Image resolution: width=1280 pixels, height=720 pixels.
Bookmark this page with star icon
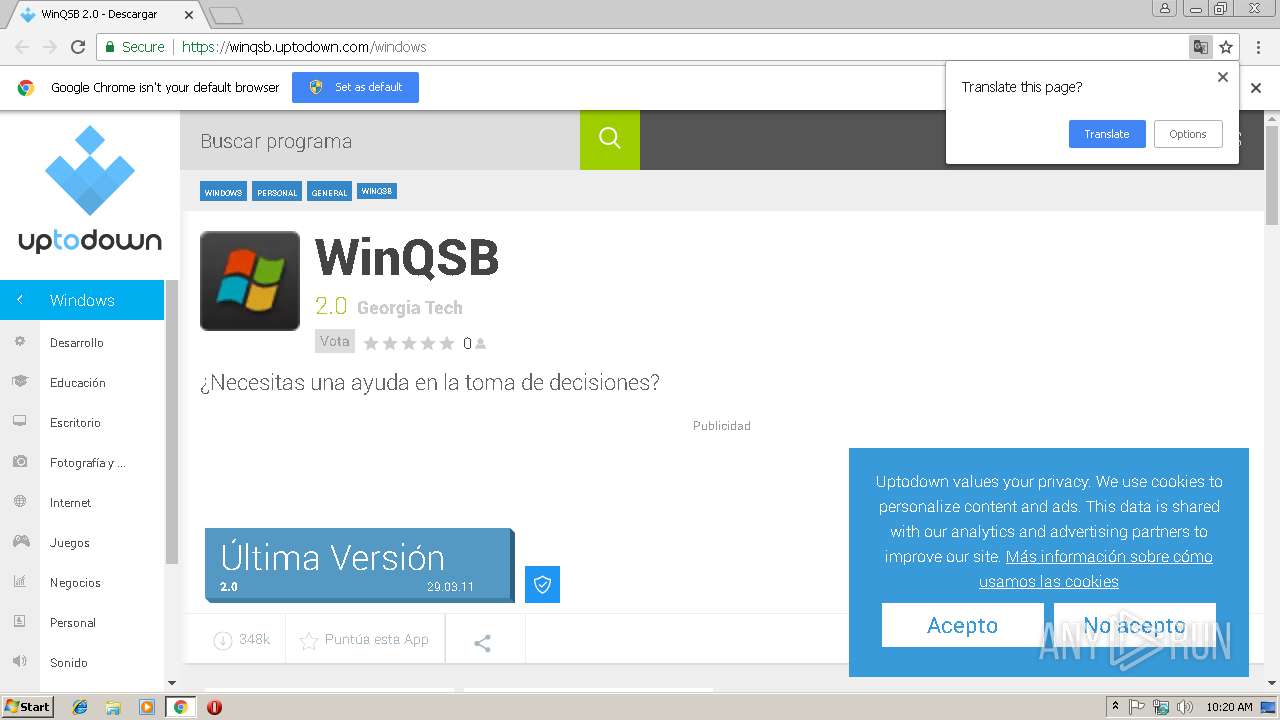(1226, 47)
